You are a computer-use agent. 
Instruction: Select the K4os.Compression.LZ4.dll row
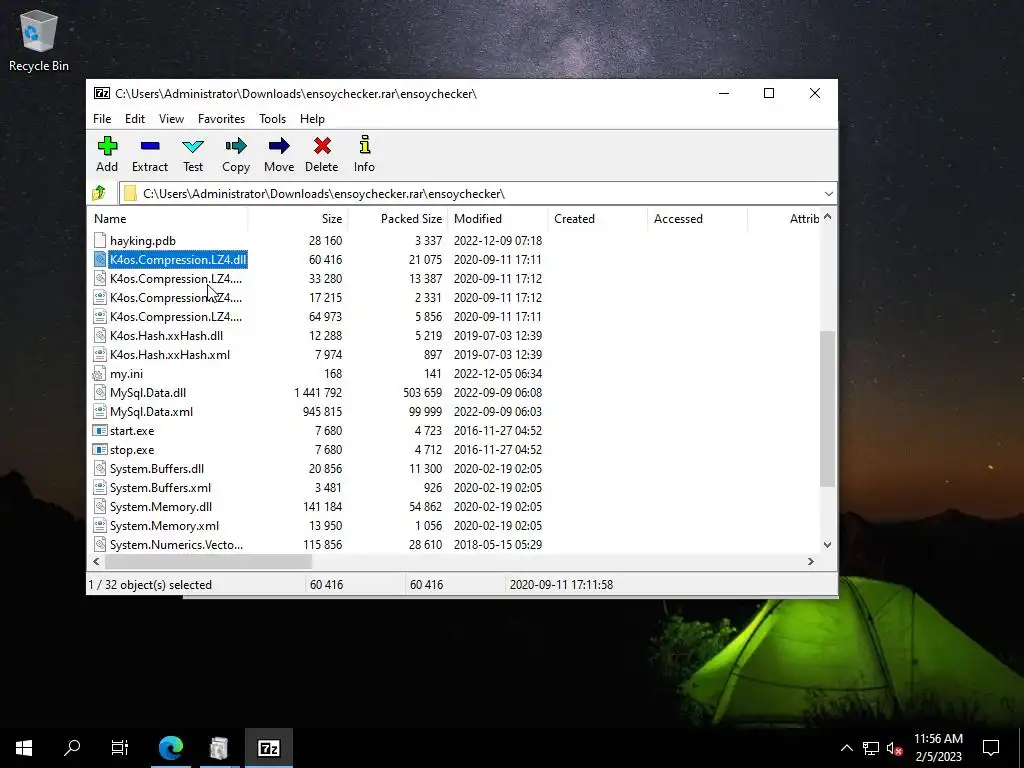tap(178, 260)
